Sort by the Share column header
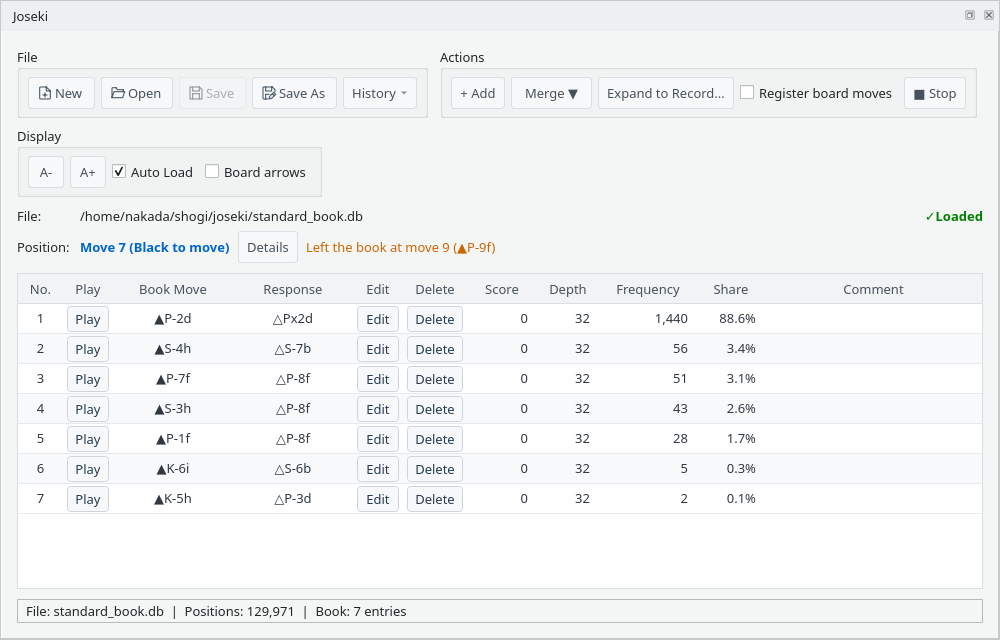Viewport: 1000px width, 640px height. (730, 289)
